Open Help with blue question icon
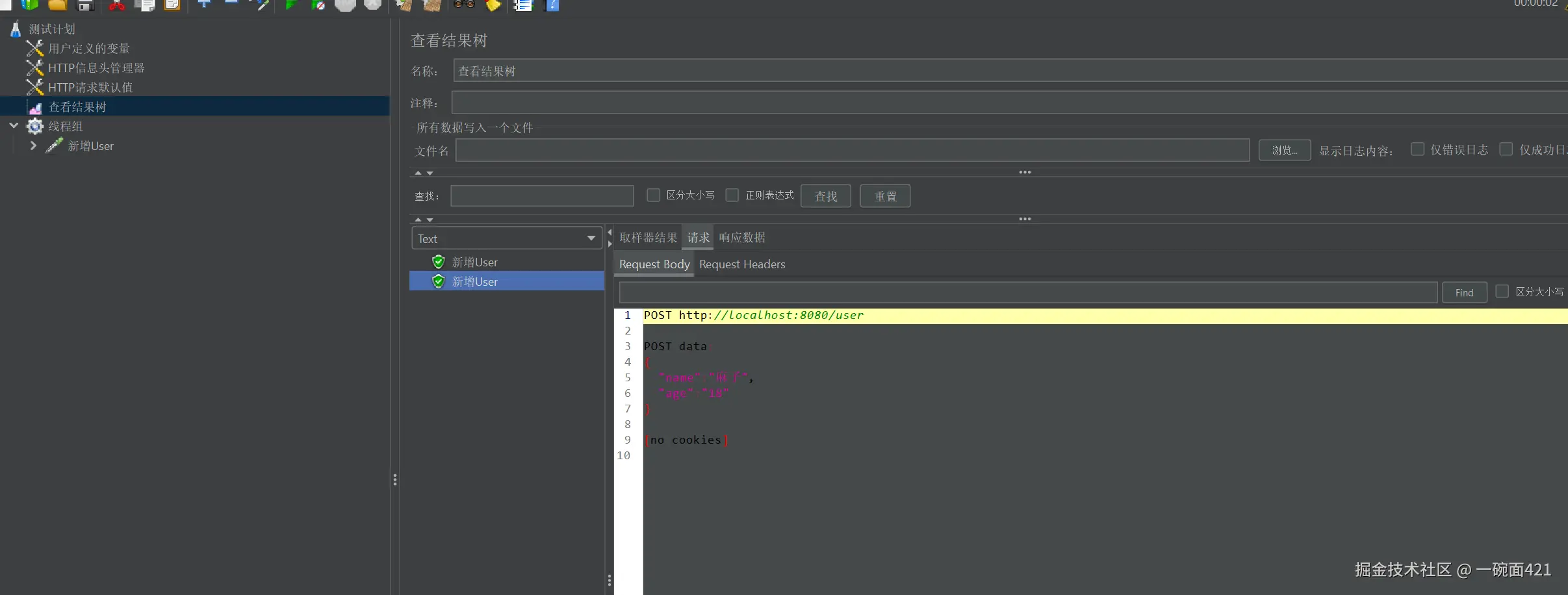The image size is (1568, 595). click(x=551, y=5)
